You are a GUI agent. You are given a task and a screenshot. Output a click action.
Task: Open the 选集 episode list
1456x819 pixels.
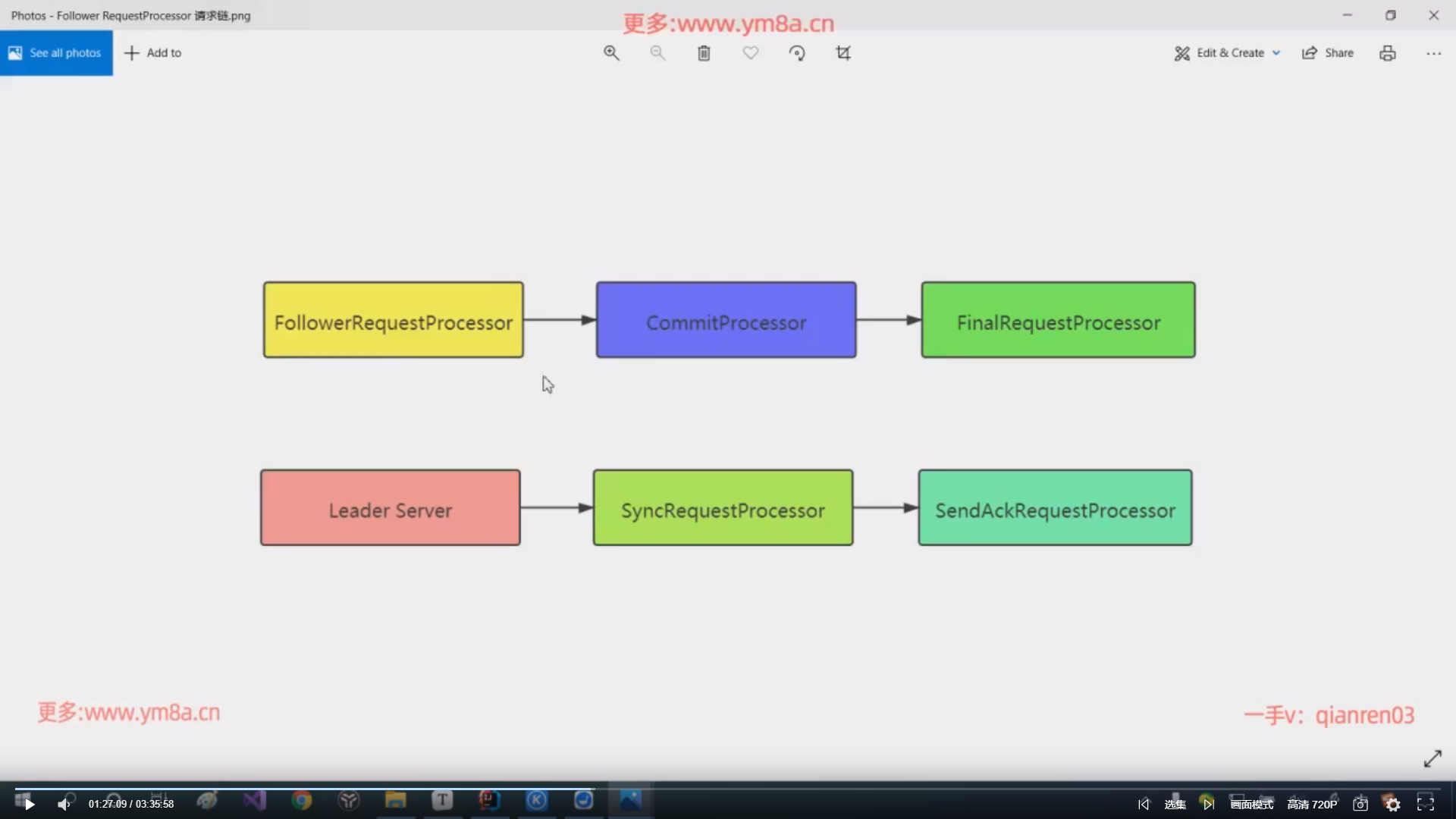pyautogui.click(x=1175, y=805)
